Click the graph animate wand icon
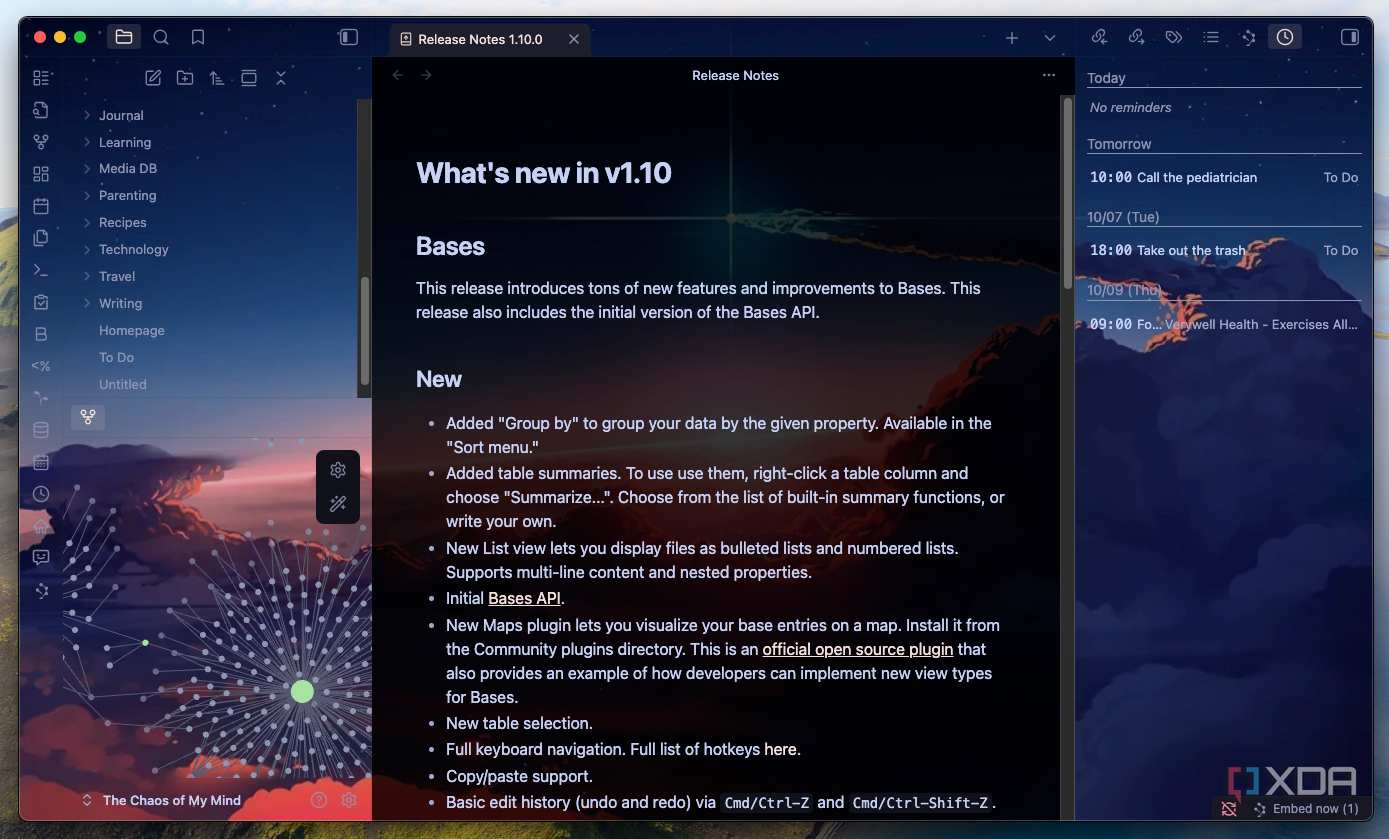1389x839 pixels. pos(338,504)
